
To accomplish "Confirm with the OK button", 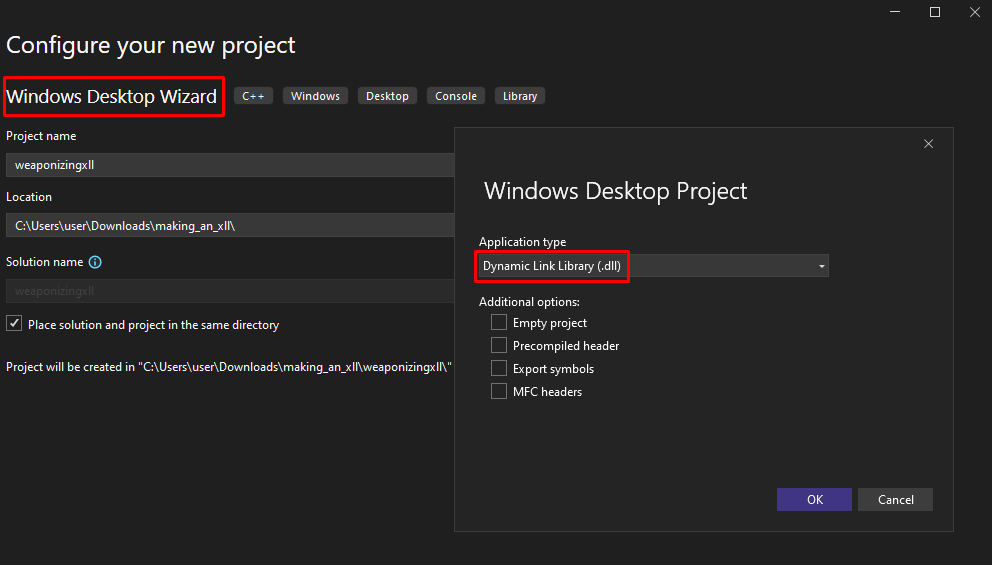I will click(814, 499).
